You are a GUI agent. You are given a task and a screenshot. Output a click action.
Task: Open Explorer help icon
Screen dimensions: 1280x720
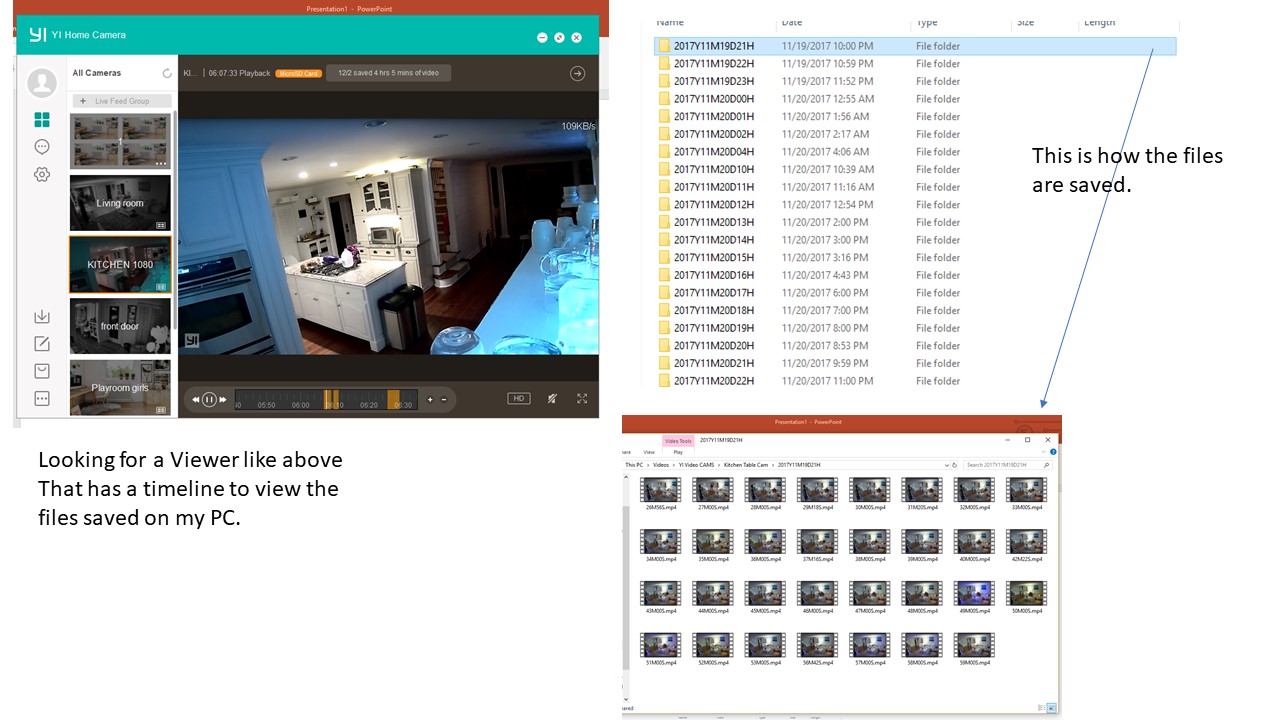(1053, 452)
